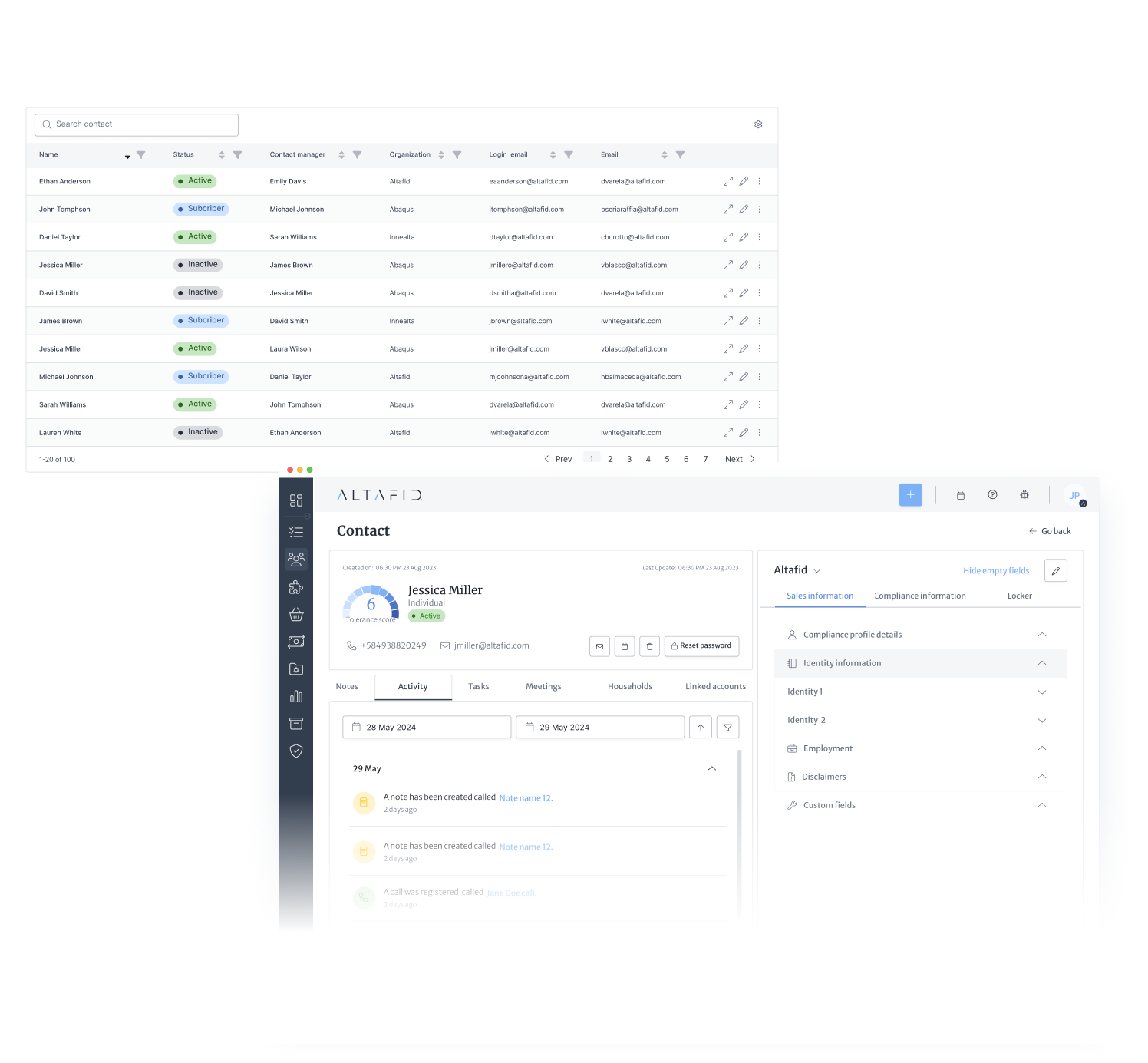Toggle activity sort order arrow
The image size is (1148, 1063).
pyautogui.click(x=701, y=728)
